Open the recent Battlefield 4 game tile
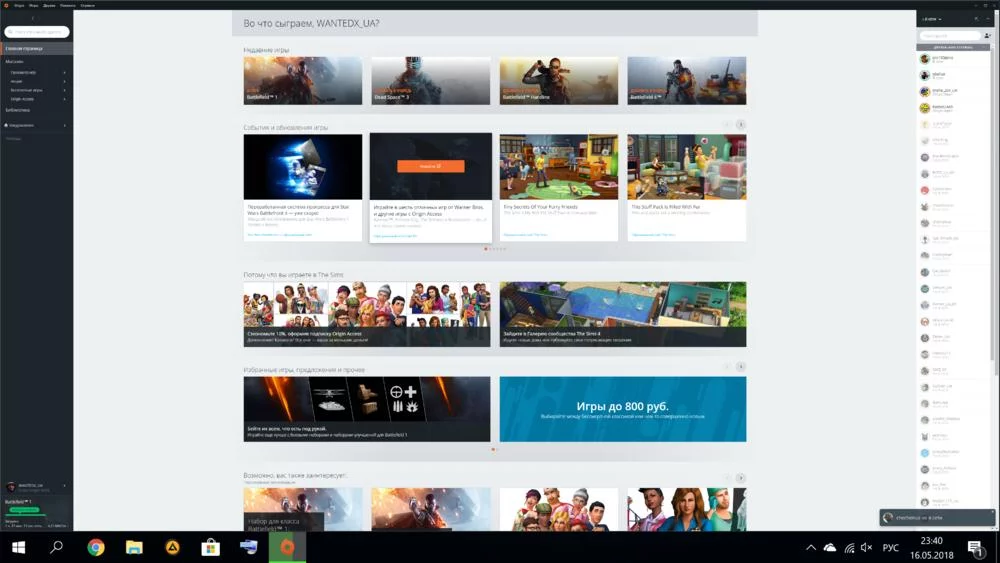The width and height of the screenshot is (1000, 563). click(x=687, y=80)
